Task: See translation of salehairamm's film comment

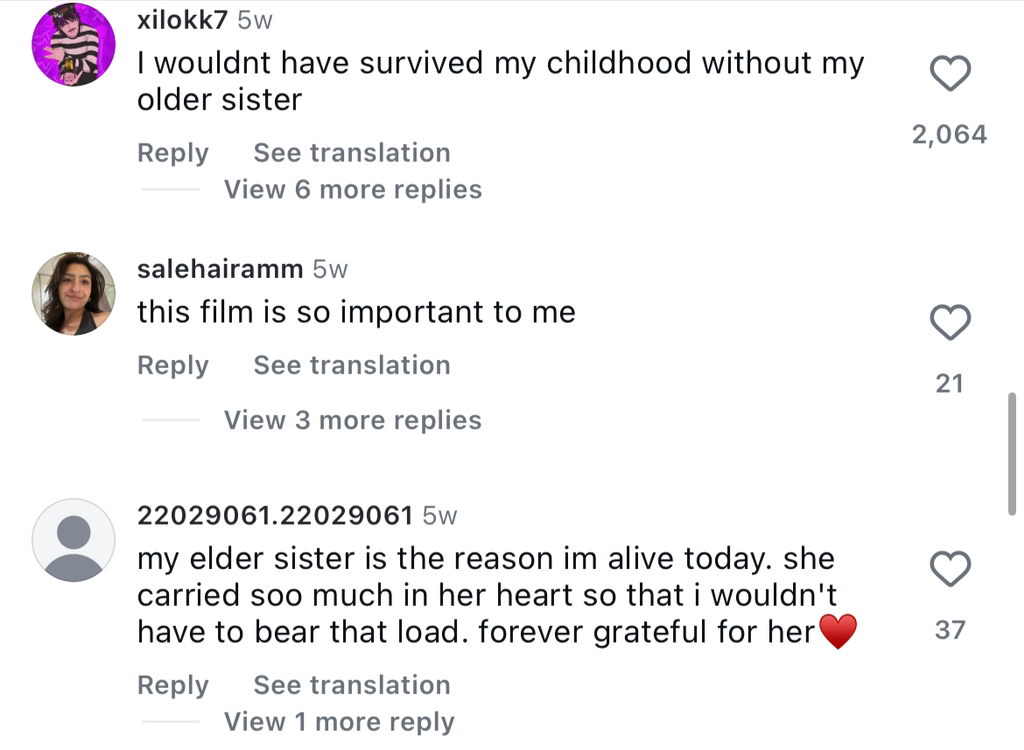Action: coord(352,366)
